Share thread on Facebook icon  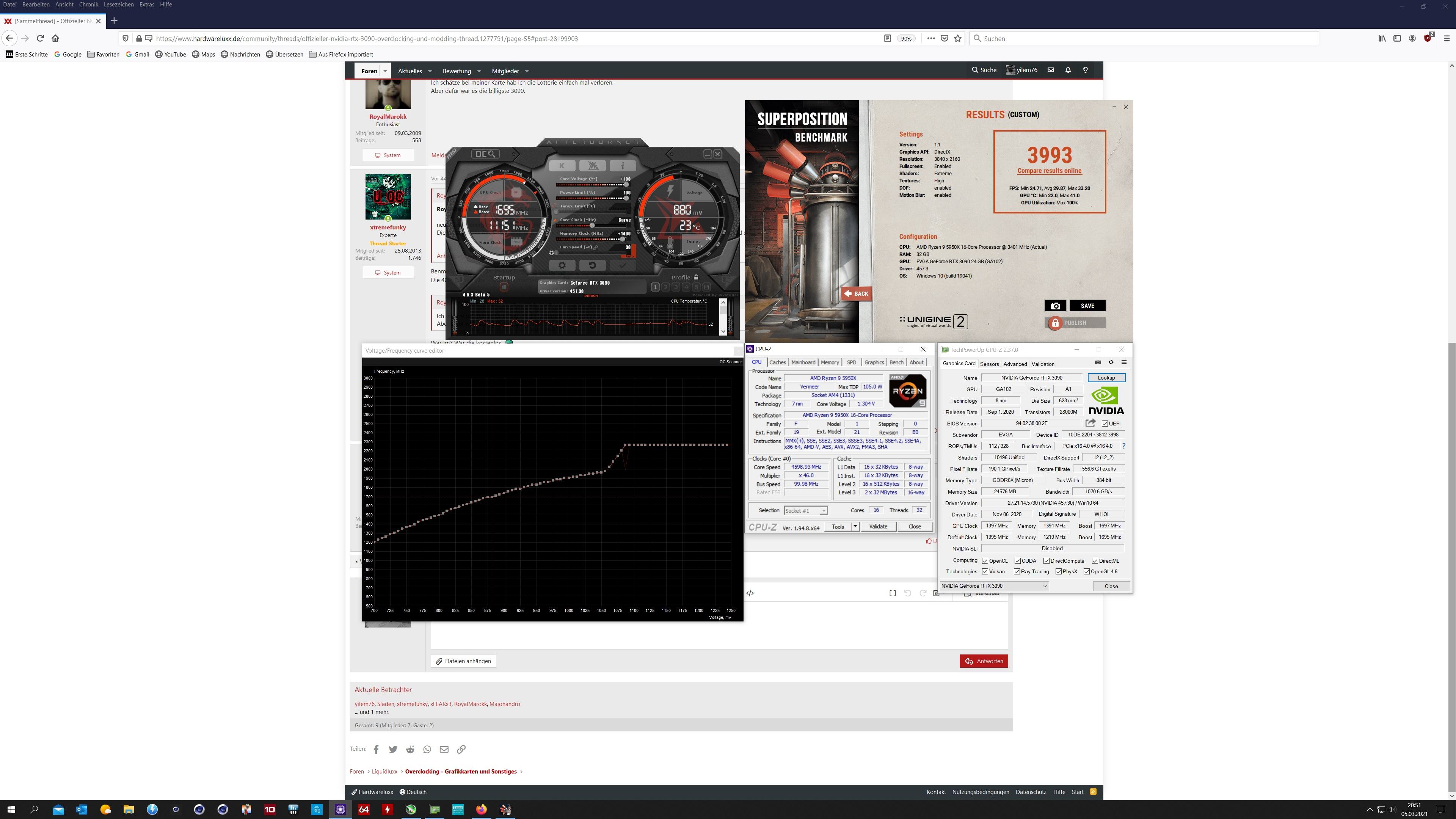[376, 750]
